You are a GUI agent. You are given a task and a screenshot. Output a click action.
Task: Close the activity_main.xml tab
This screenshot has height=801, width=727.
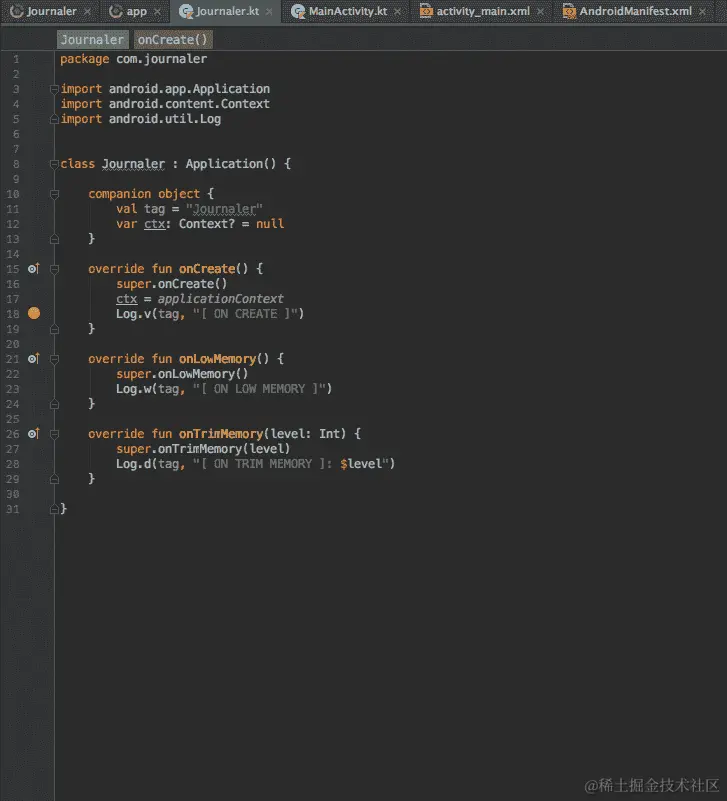(541, 11)
